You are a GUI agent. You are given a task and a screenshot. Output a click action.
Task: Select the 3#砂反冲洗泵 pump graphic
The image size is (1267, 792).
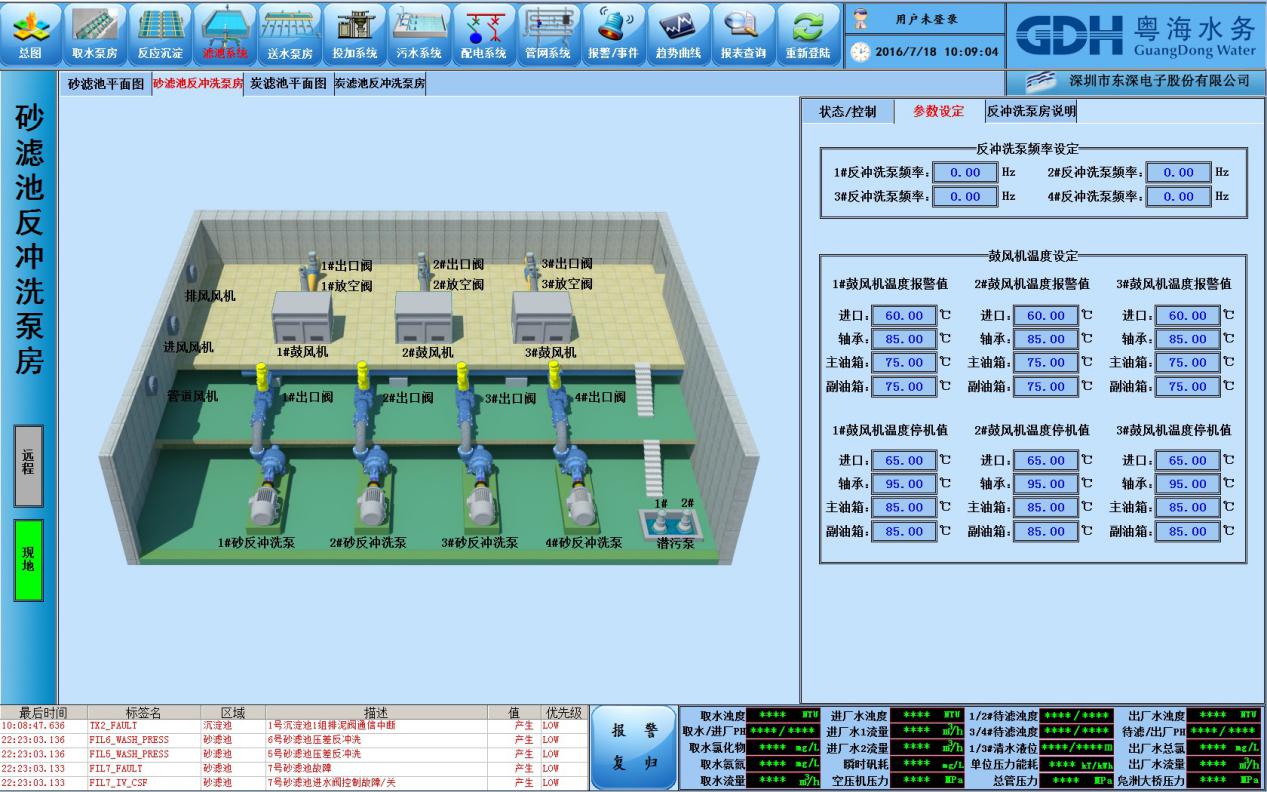(479, 500)
